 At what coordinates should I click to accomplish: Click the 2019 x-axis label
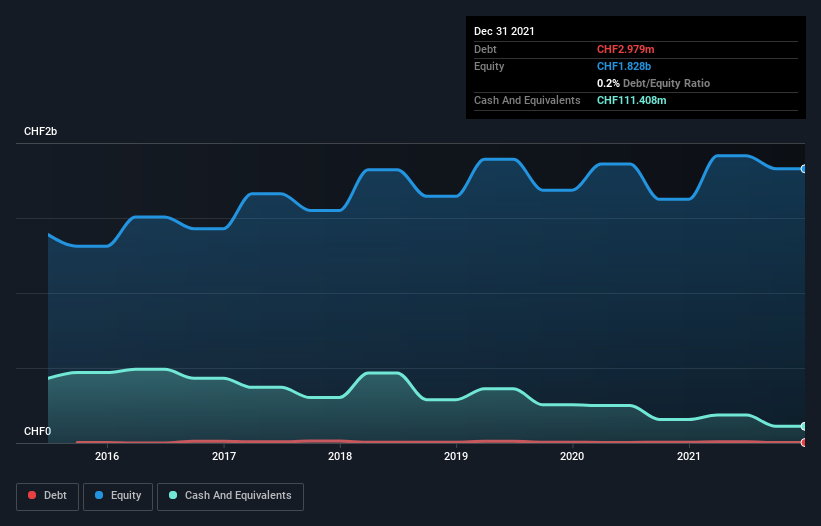(x=456, y=456)
